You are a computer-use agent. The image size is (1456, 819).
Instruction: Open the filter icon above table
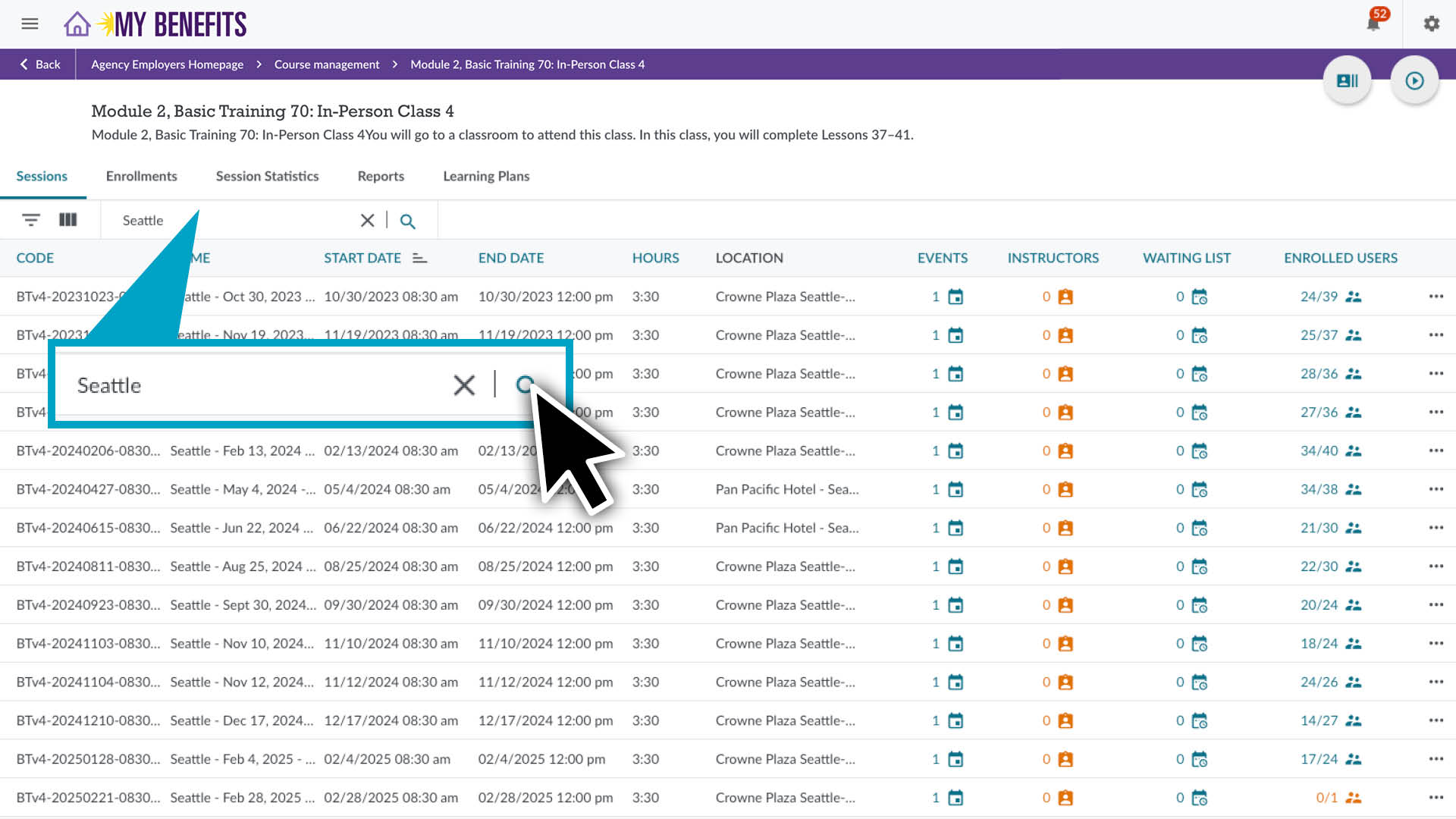coord(30,220)
